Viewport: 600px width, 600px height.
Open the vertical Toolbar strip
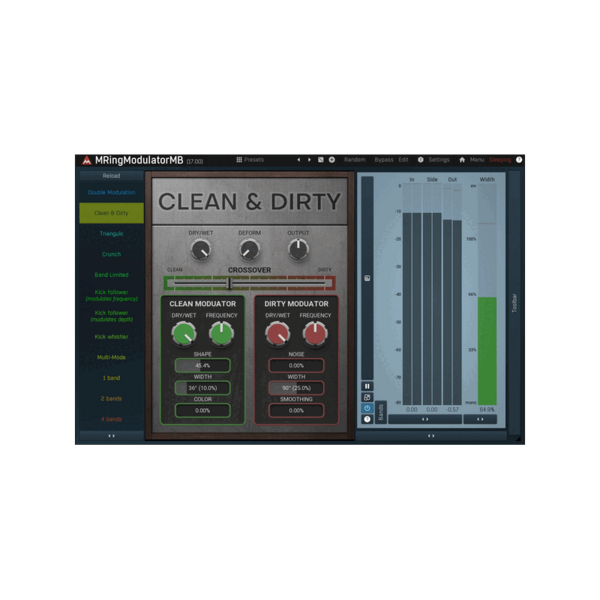point(514,303)
